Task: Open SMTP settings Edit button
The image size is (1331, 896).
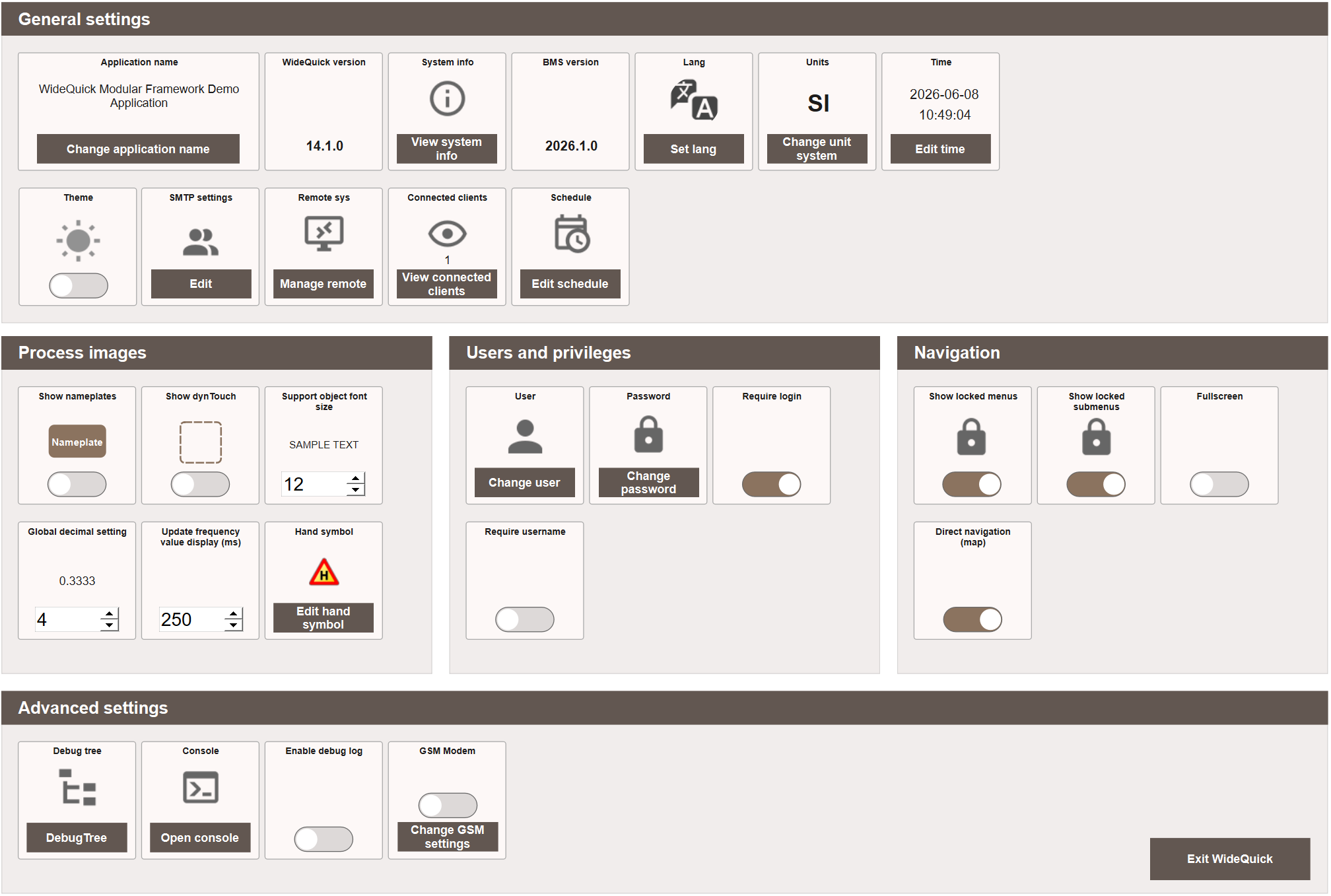Action: point(201,283)
